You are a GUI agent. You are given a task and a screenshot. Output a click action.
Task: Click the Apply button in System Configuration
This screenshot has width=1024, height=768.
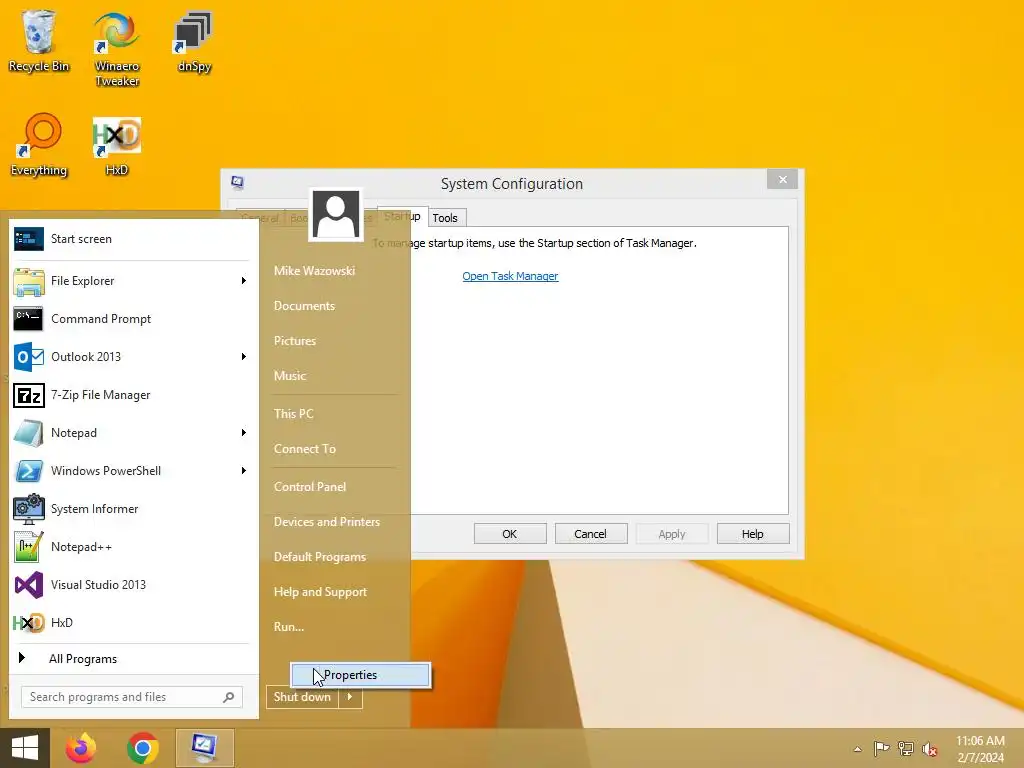coord(672,534)
